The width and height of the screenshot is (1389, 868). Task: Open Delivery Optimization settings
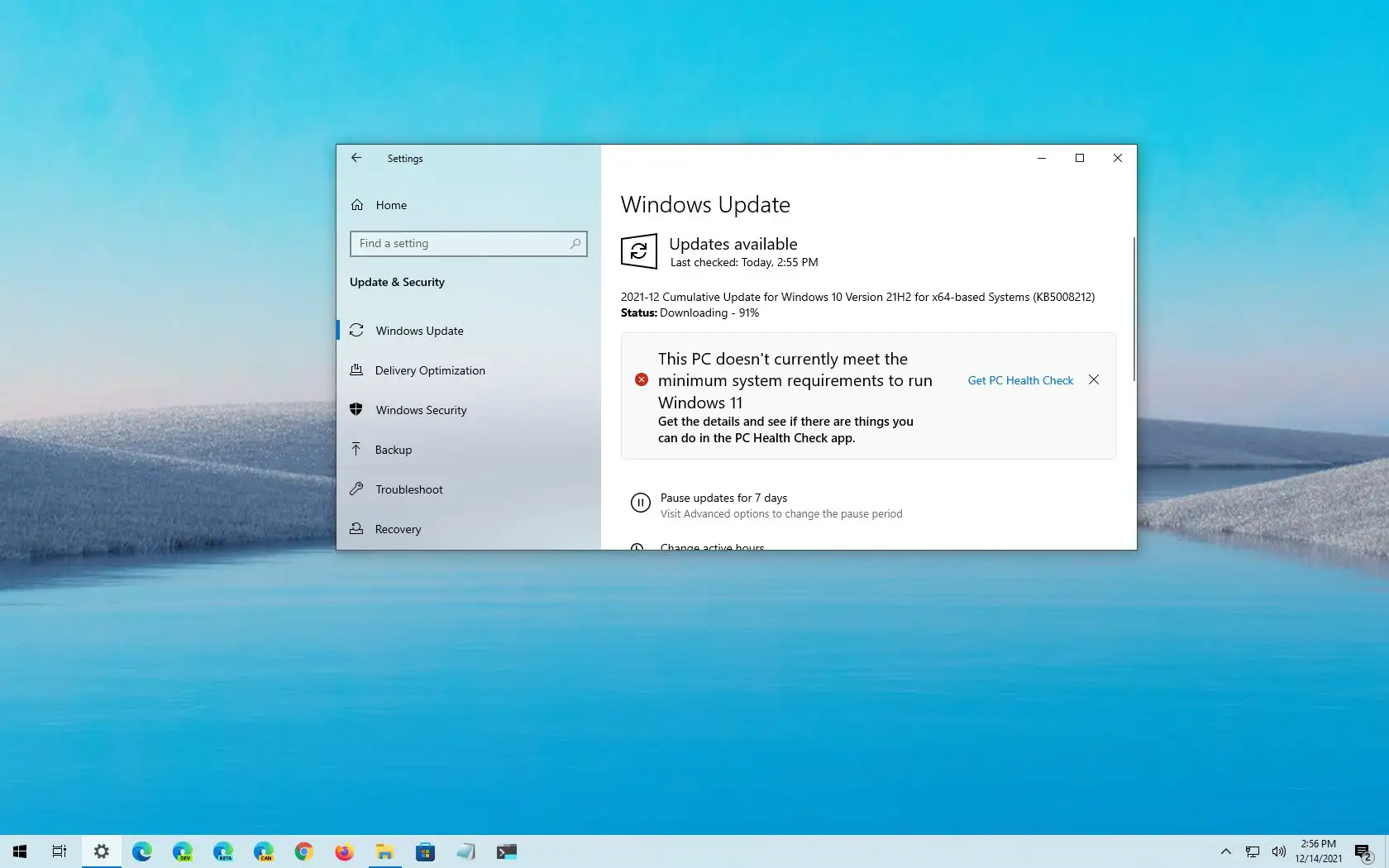[x=429, y=370]
